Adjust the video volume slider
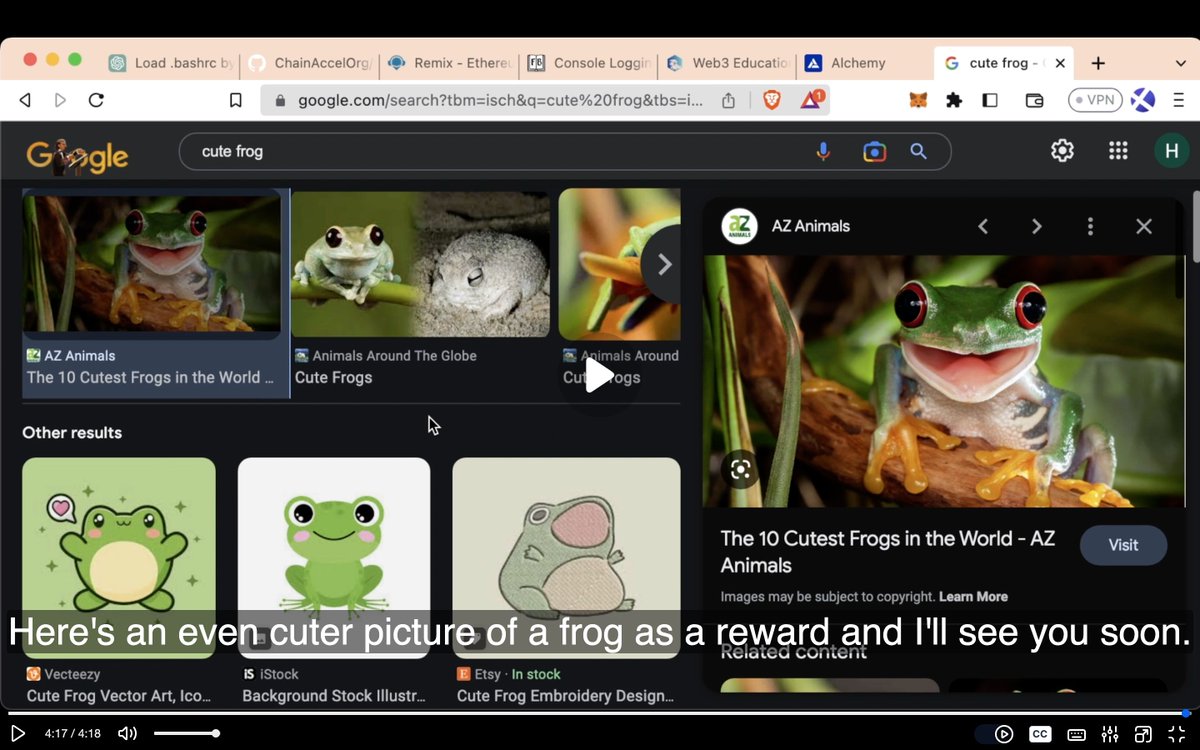The height and width of the screenshot is (750, 1200). tap(185, 733)
